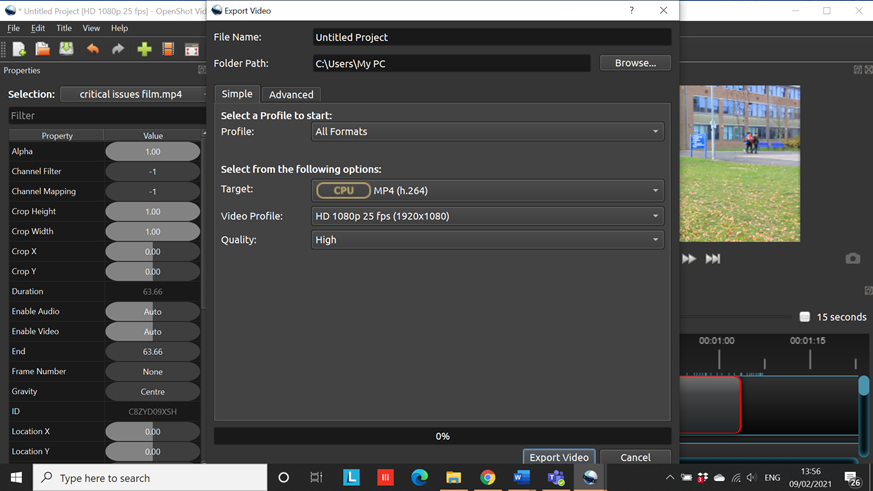Click the green Import Files plus icon
Image resolution: width=873 pixels, height=491 pixels.
pyautogui.click(x=144, y=49)
